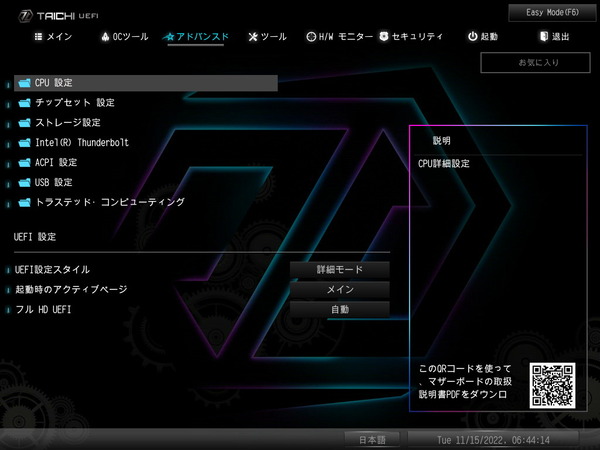Change UEFI設定スタイル 詳細モード dropdown
The height and width of the screenshot is (450, 600).
[339, 270]
